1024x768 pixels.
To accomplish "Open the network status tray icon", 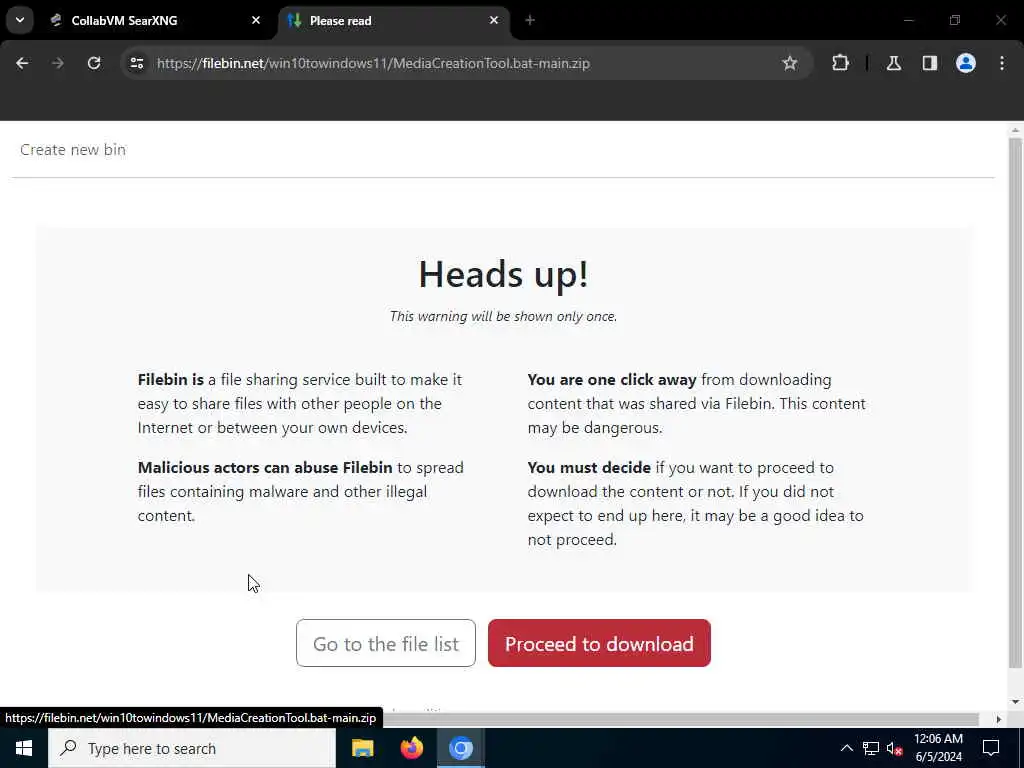I will coord(871,748).
